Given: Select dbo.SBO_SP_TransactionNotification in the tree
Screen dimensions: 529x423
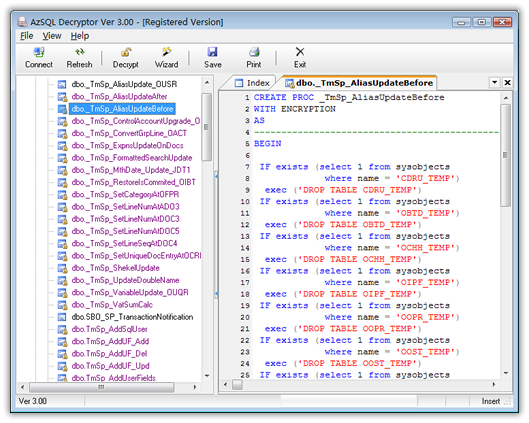Looking at the screenshot, I should (x=132, y=317).
